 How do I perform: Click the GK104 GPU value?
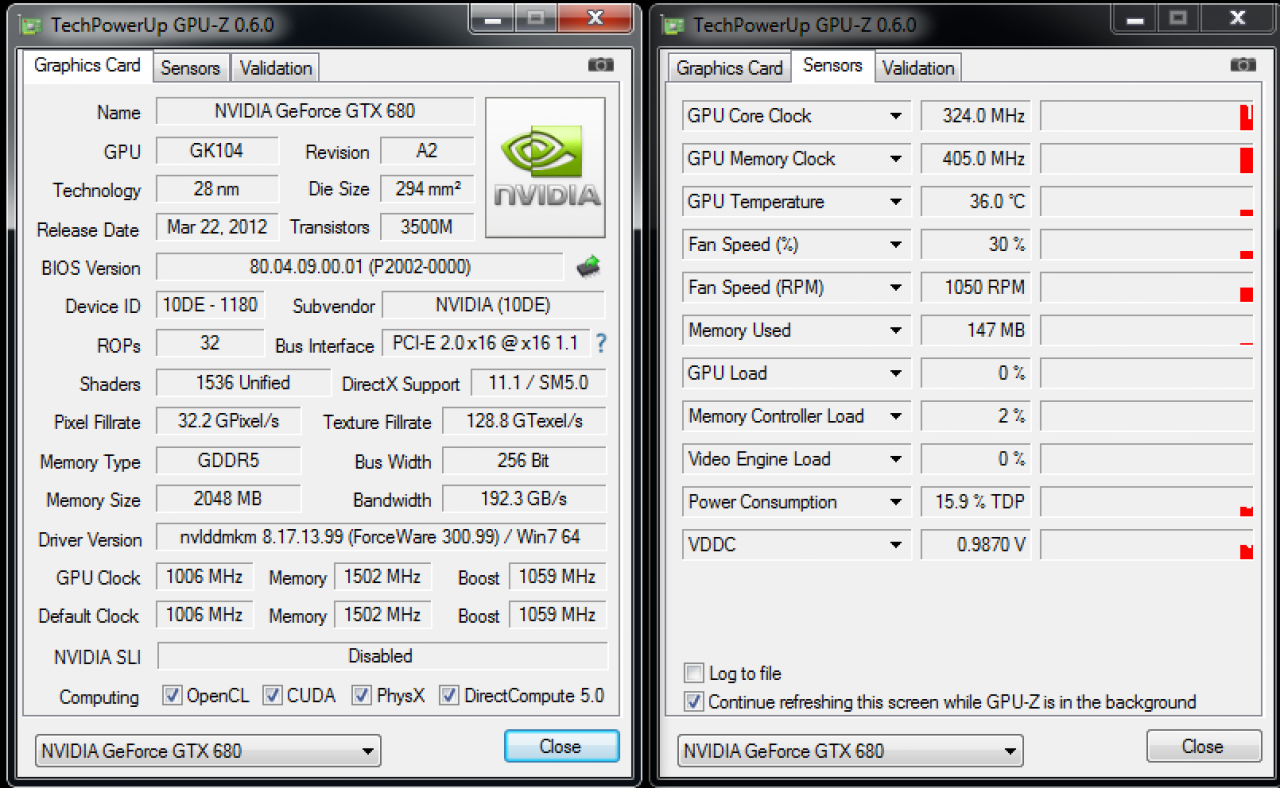coord(217,151)
